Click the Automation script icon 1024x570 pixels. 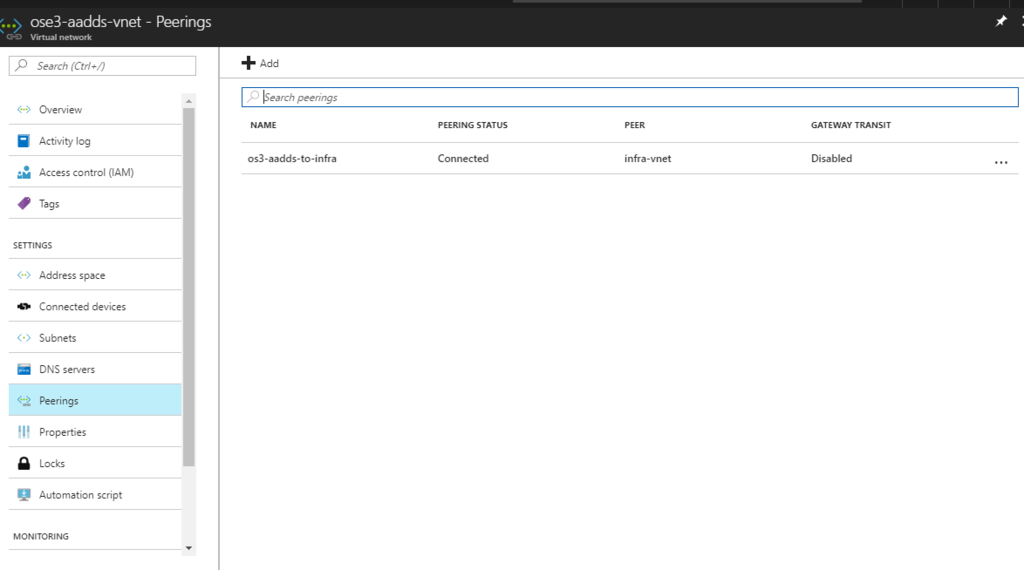(24, 495)
